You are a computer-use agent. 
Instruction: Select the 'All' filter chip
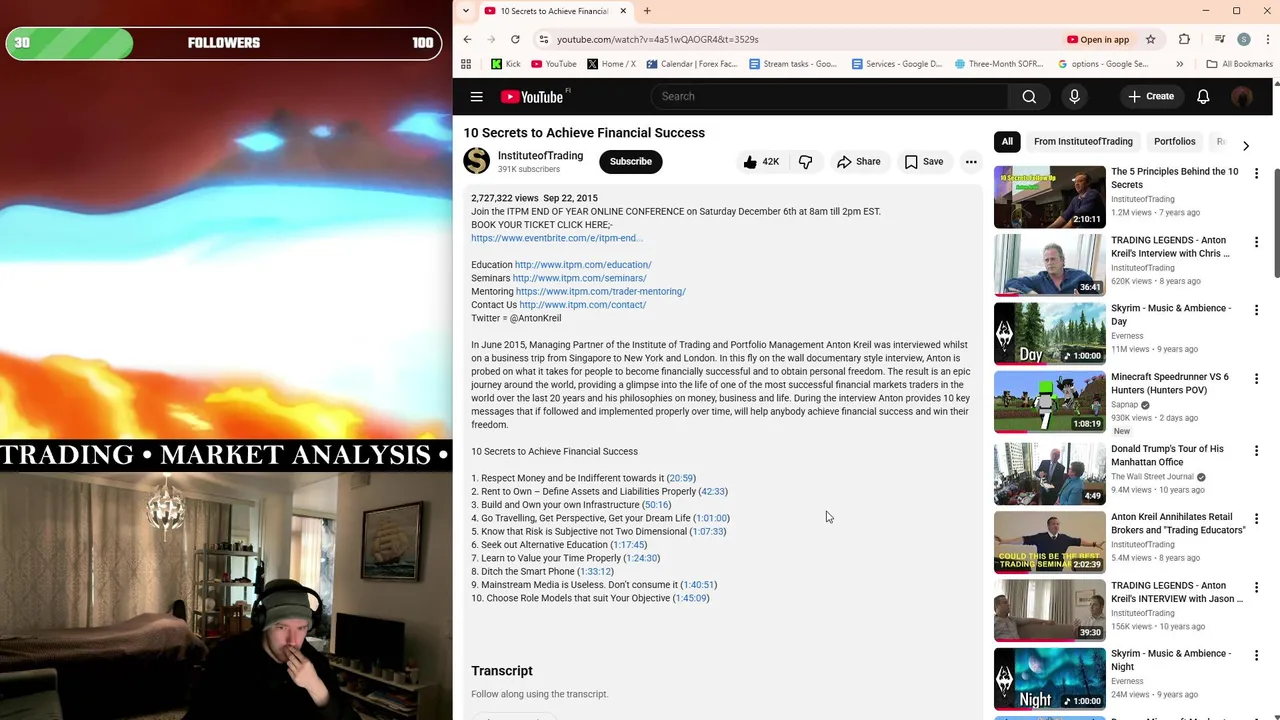[1007, 142]
